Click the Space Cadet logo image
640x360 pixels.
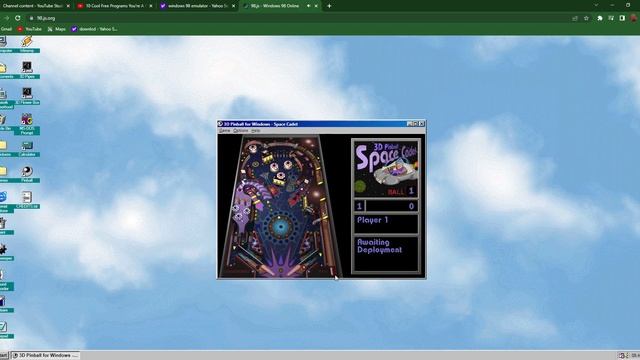tap(386, 169)
